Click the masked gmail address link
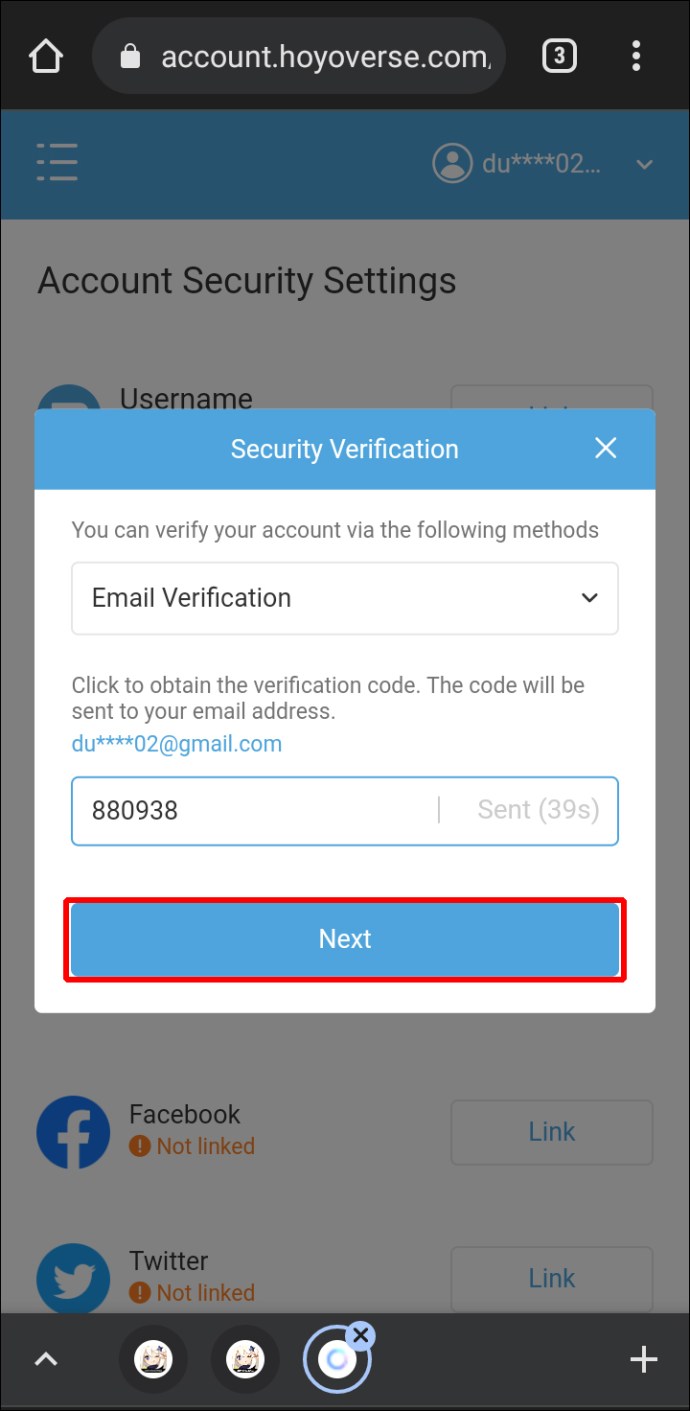690x1411 pixels. click(177, 744)
